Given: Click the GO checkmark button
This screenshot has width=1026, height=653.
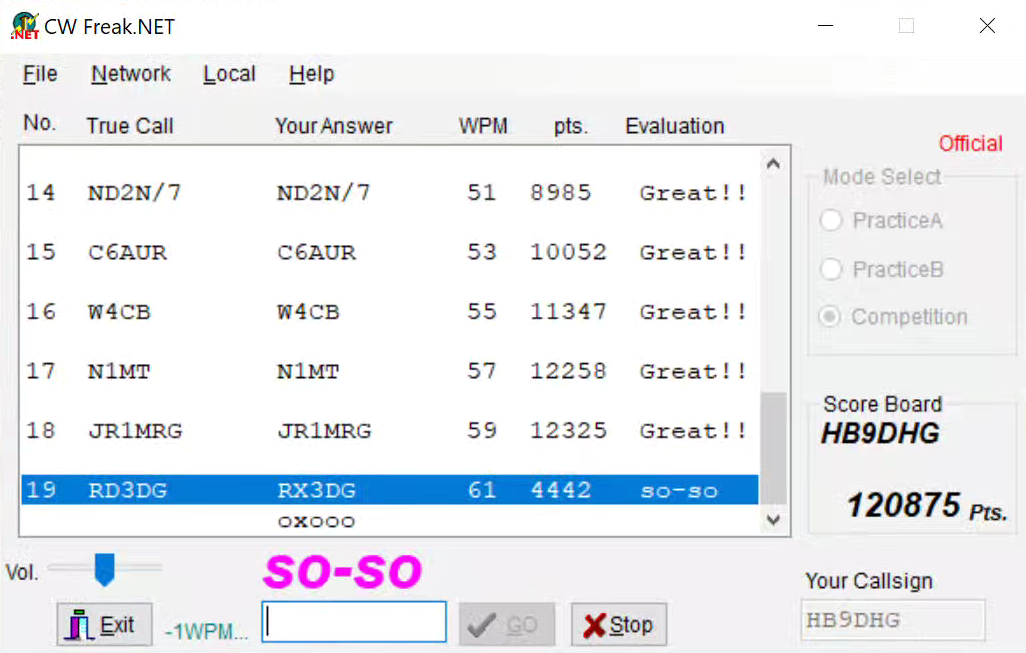Looking at the screenshot, I should pos(504,625).
